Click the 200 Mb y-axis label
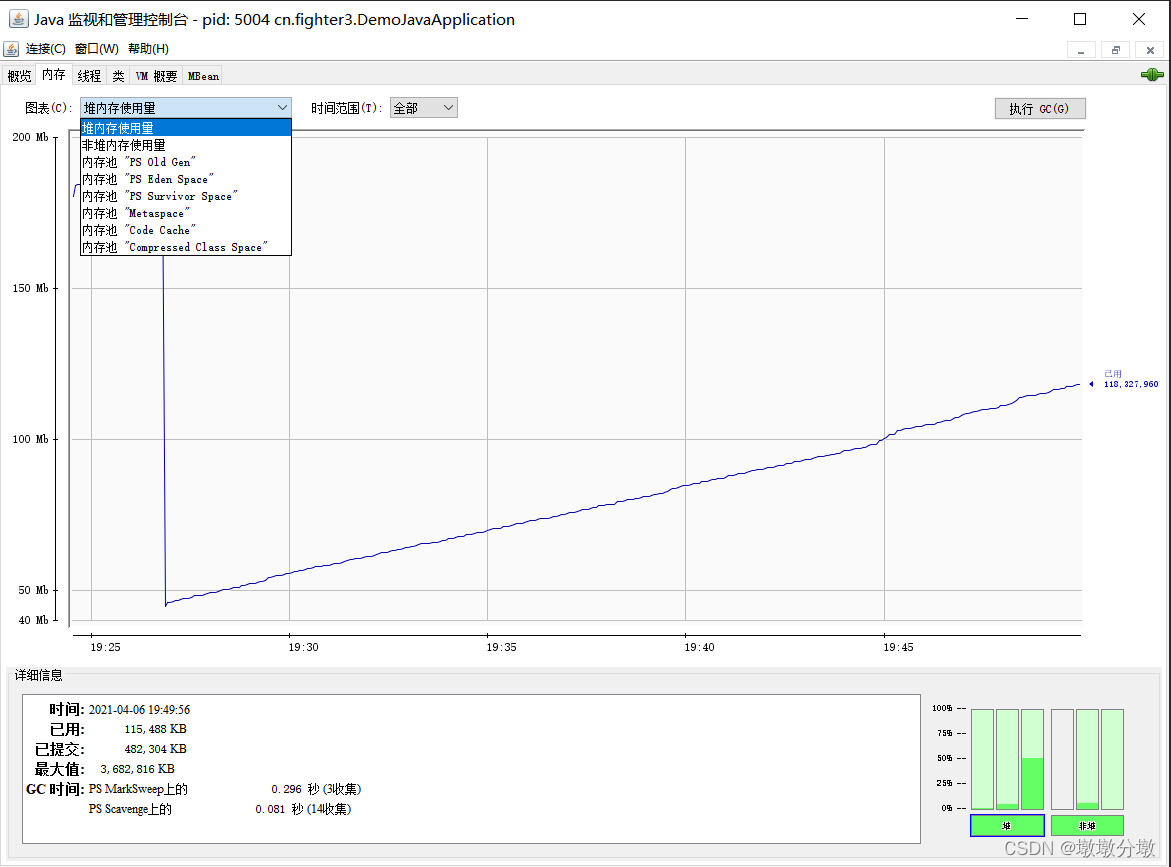 [x=31, y=137]
